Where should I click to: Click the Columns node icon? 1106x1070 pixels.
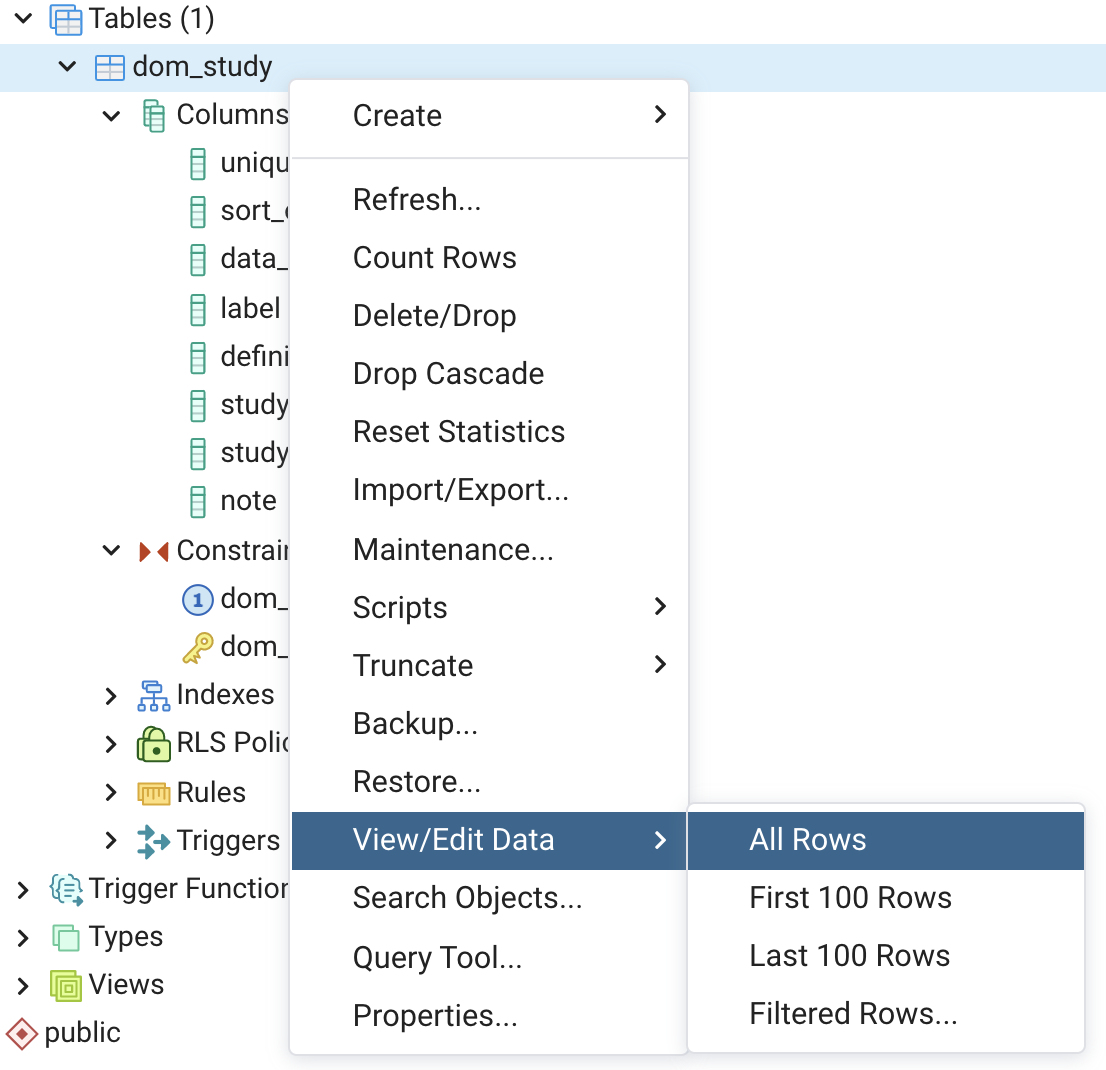(x=154, y=115)
